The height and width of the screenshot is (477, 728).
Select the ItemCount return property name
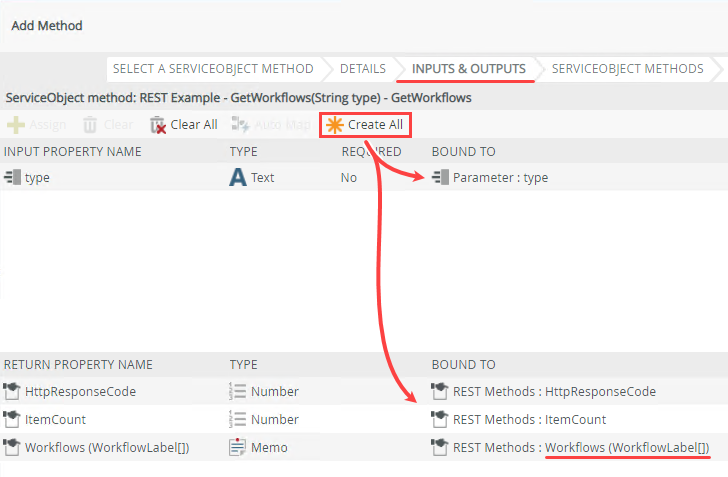tap(55, 419)
